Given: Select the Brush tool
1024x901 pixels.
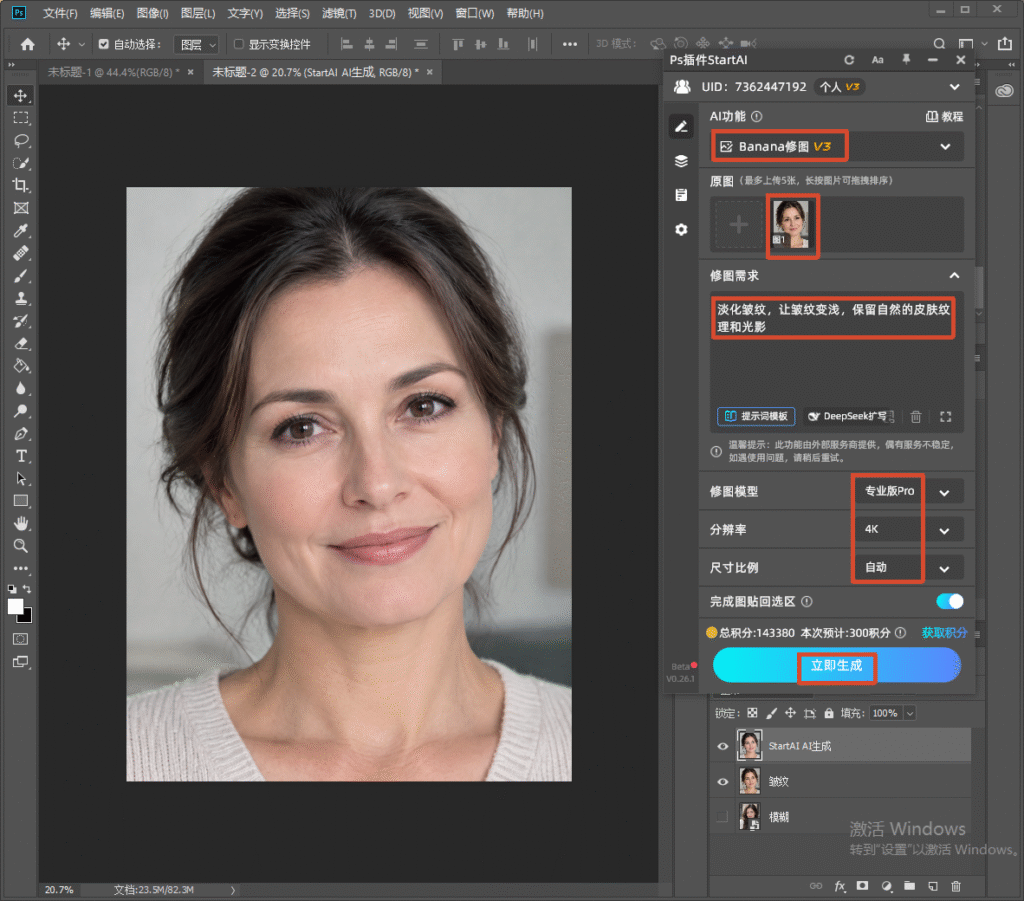Looking at the screenshot, I should [21, 276].
